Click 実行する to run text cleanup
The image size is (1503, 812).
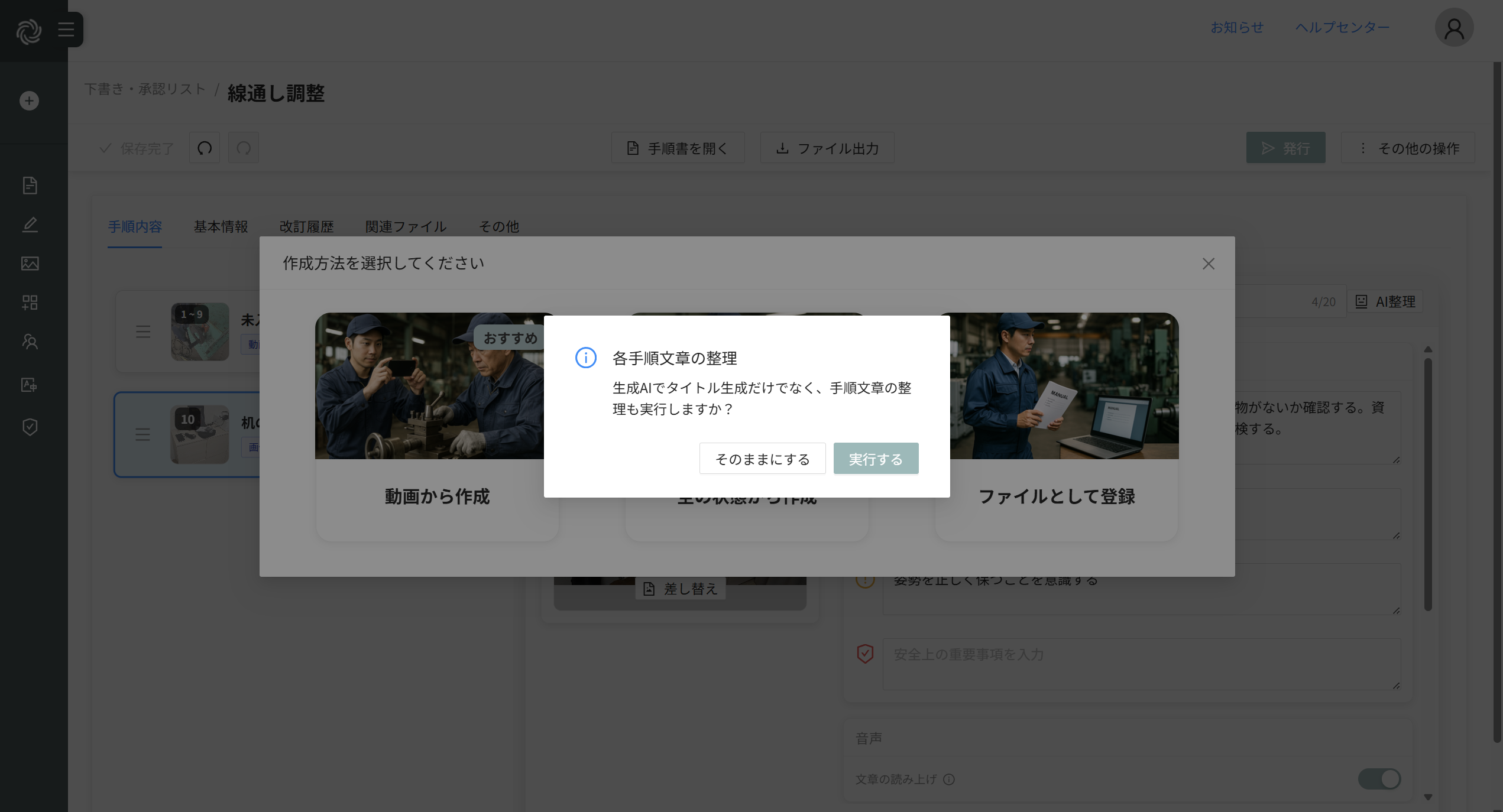point(876,459)
